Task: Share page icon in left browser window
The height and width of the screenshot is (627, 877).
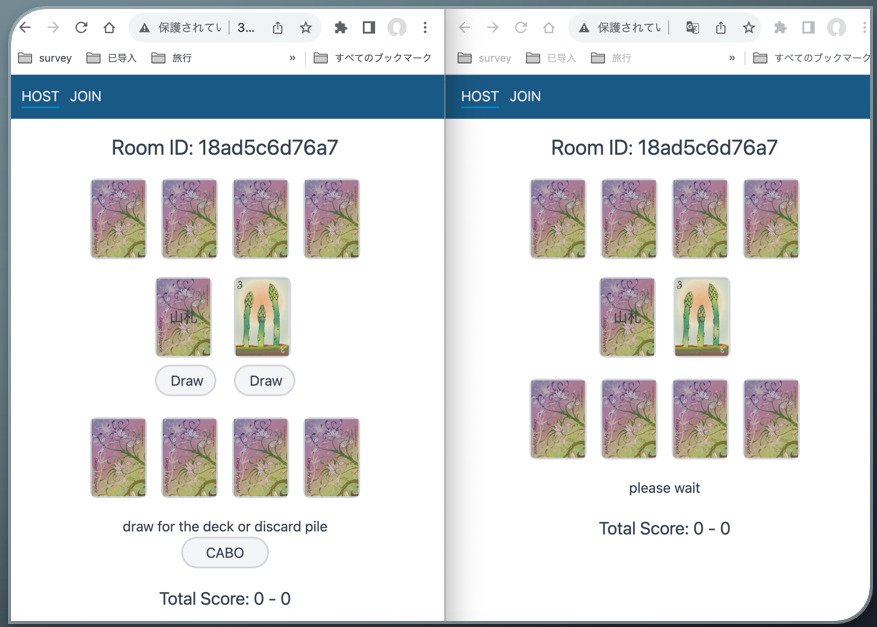Action: (x=277, y=27)
